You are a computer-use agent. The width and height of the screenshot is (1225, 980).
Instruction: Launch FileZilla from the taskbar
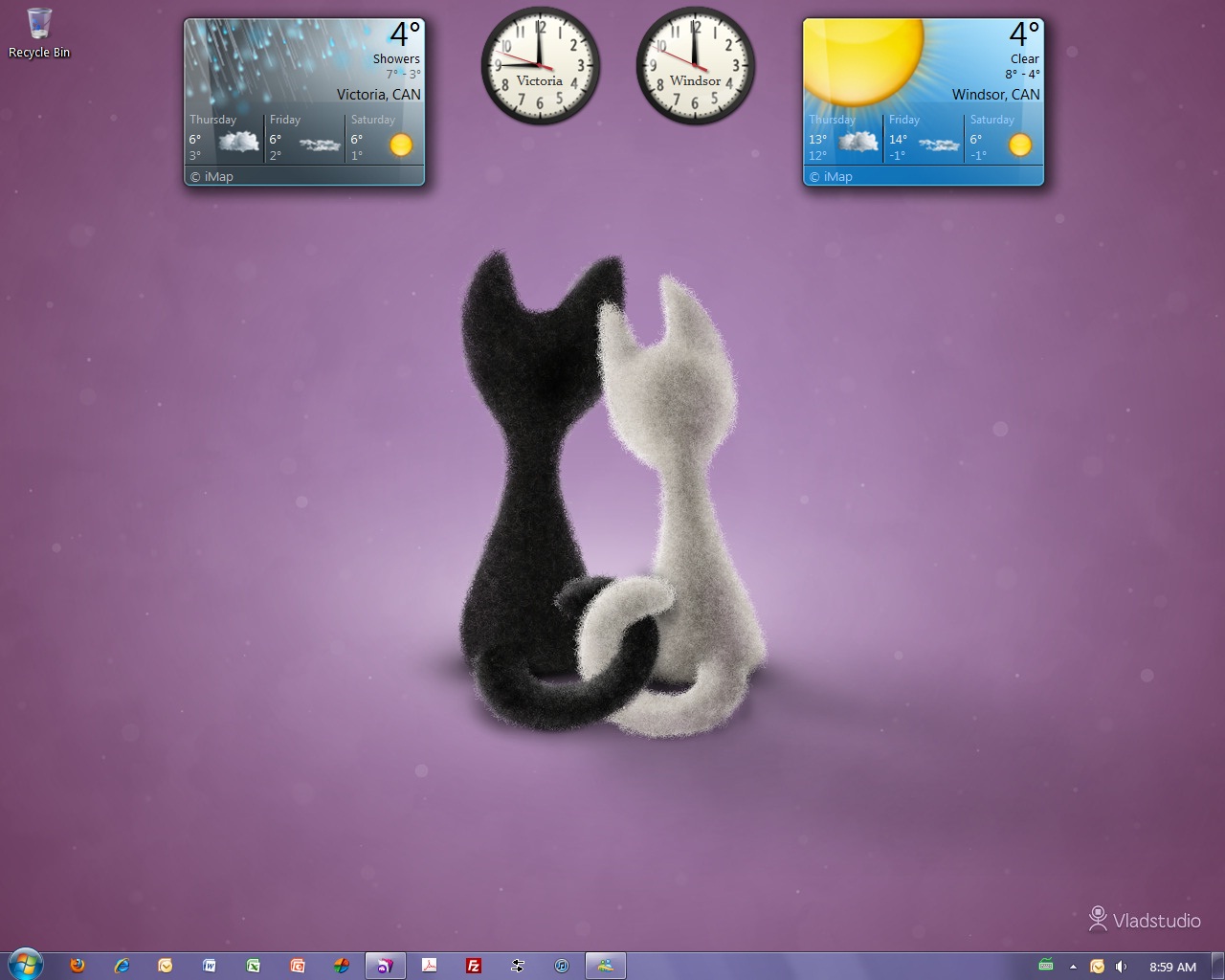(473, 966)
